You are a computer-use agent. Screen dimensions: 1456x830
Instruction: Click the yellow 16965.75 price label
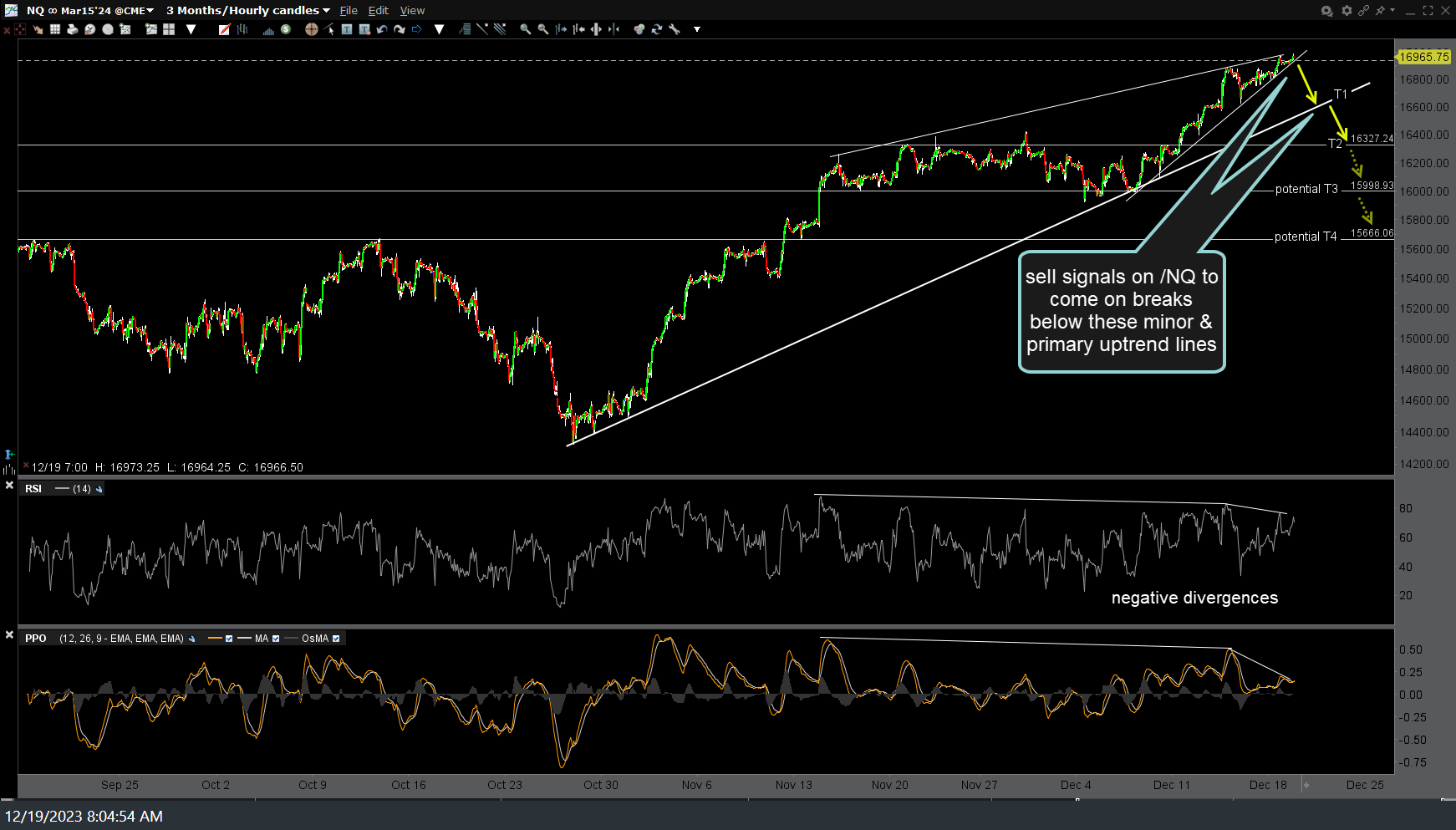(x=1423, y=58)
